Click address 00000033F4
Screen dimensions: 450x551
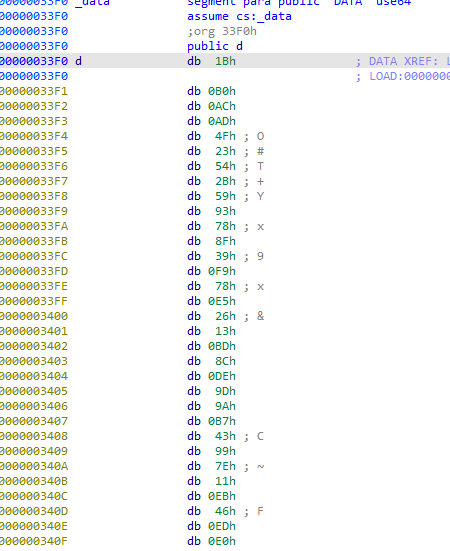34,136
